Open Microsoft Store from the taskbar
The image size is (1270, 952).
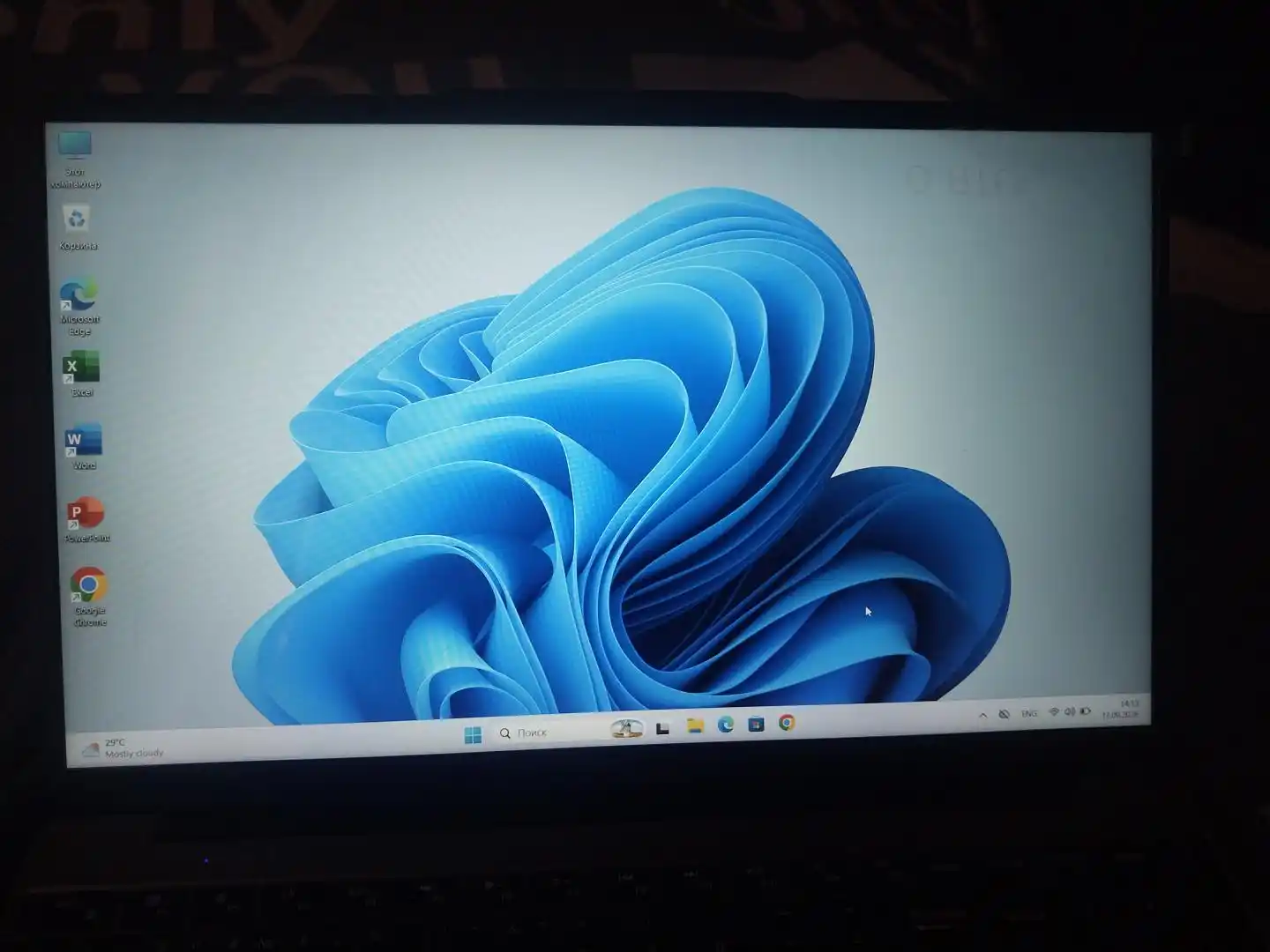[x=756, y=724]
